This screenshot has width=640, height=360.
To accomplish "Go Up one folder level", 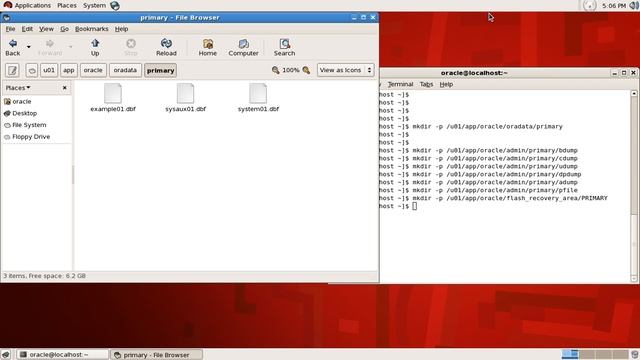I will (x=95, y=47).
